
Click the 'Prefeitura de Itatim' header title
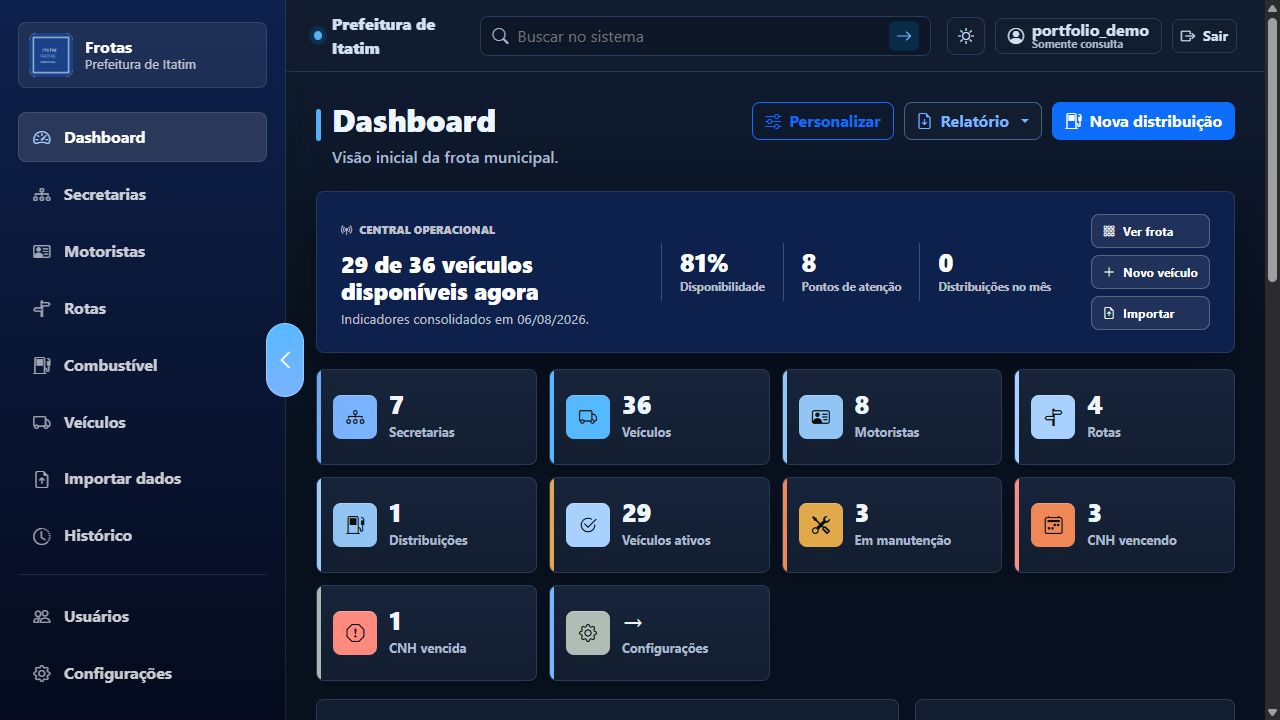pyautogui.click(x=383, y=36)
